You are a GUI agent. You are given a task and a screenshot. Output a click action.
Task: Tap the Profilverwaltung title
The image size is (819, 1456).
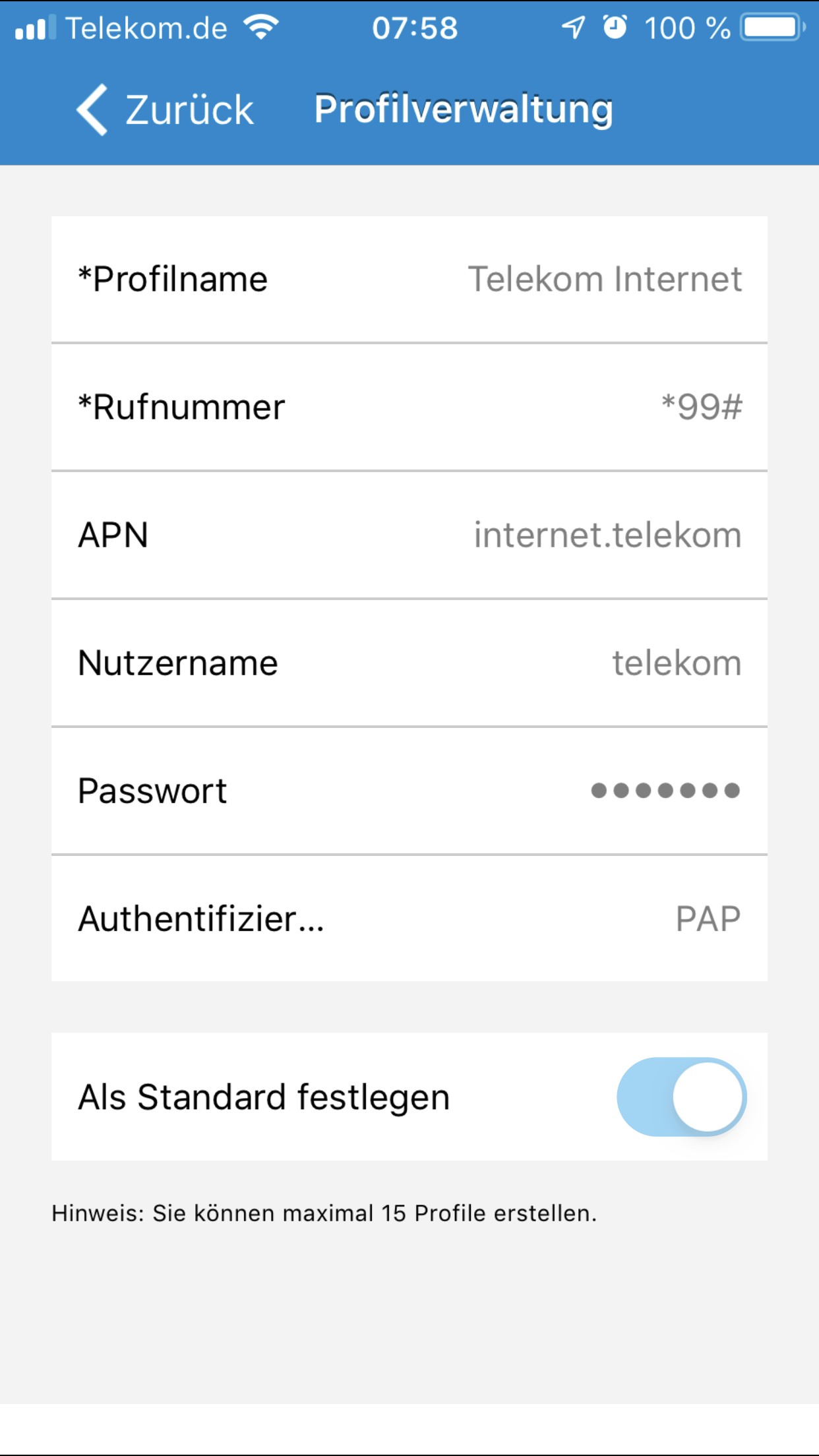(464, 109)
